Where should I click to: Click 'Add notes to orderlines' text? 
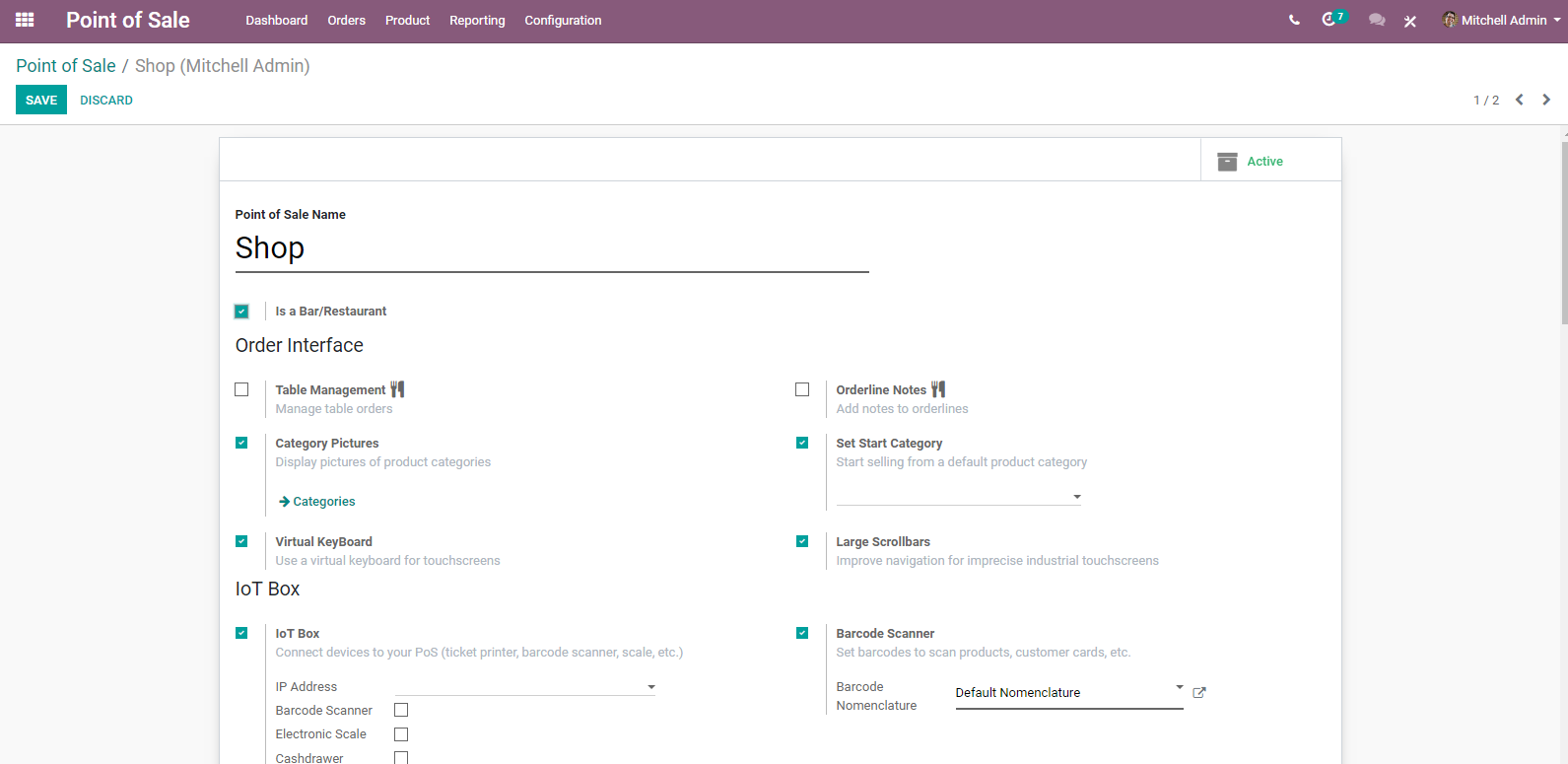click(903, 409)
